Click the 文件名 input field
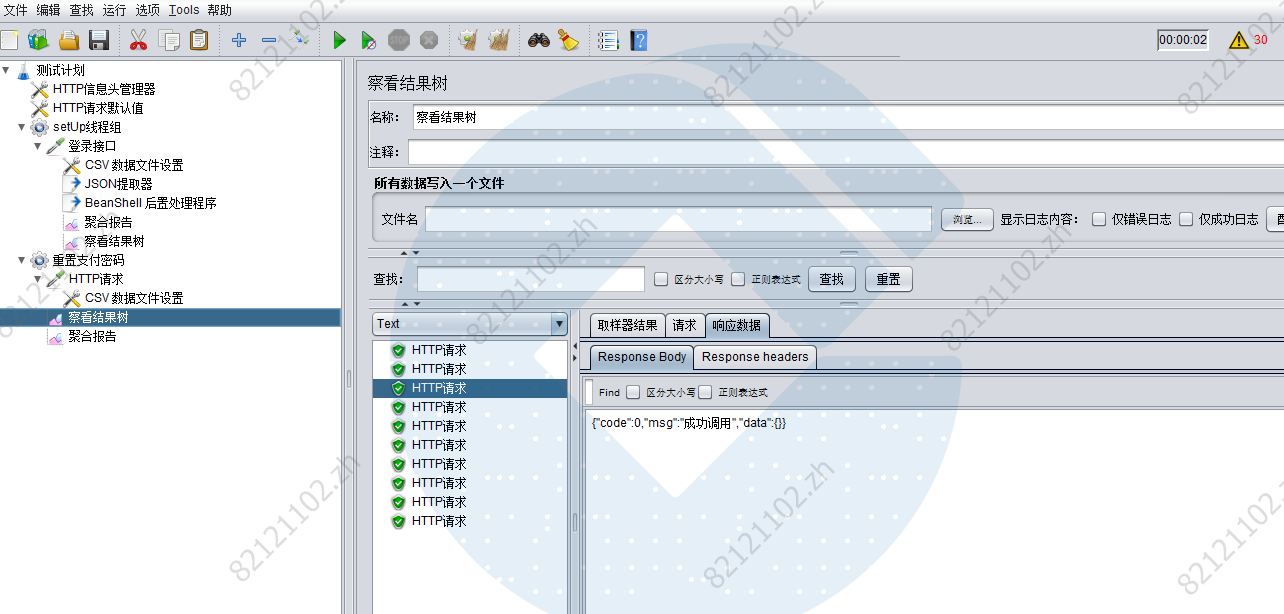 click(678, 219)
